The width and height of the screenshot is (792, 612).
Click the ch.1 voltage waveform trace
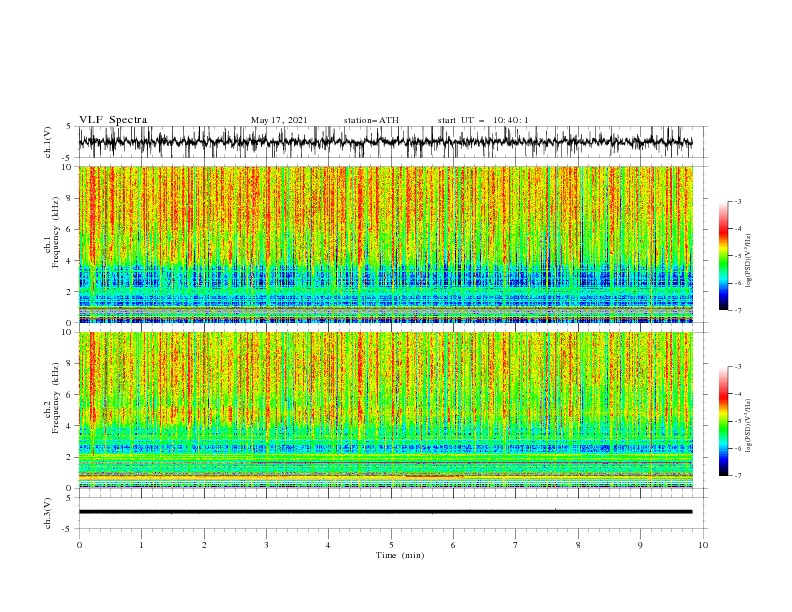(x=385, y=142)
